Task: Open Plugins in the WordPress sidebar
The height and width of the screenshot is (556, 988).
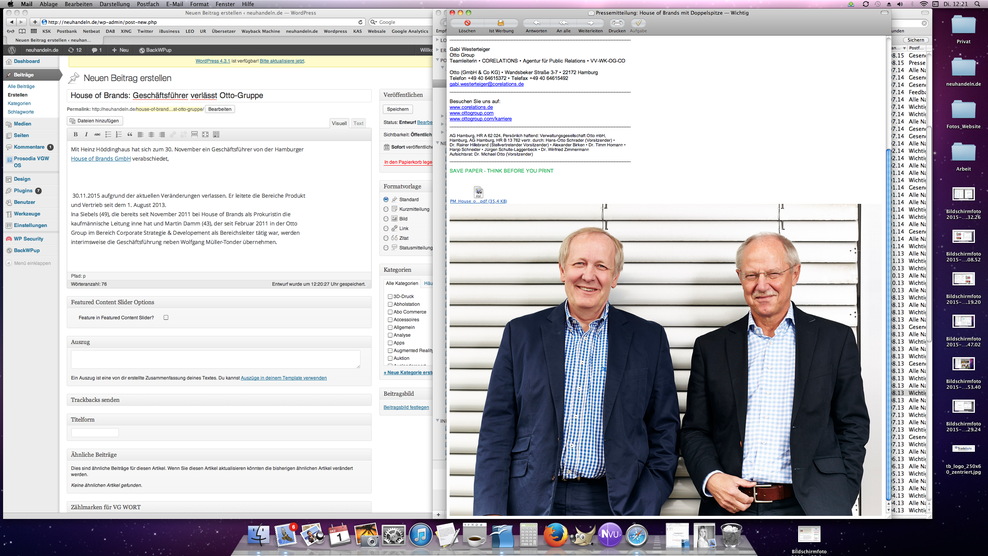Action: [23, 190]
